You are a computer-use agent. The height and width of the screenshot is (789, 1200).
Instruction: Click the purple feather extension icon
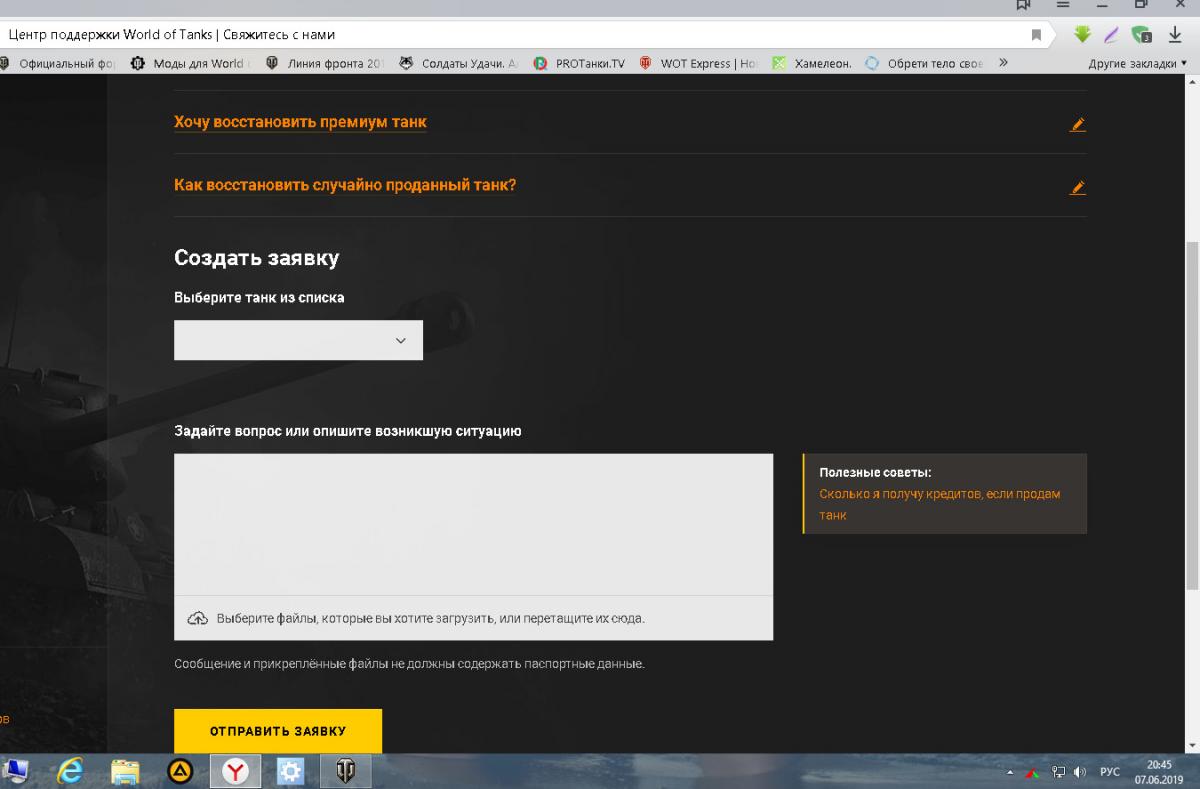point(1112,35)
